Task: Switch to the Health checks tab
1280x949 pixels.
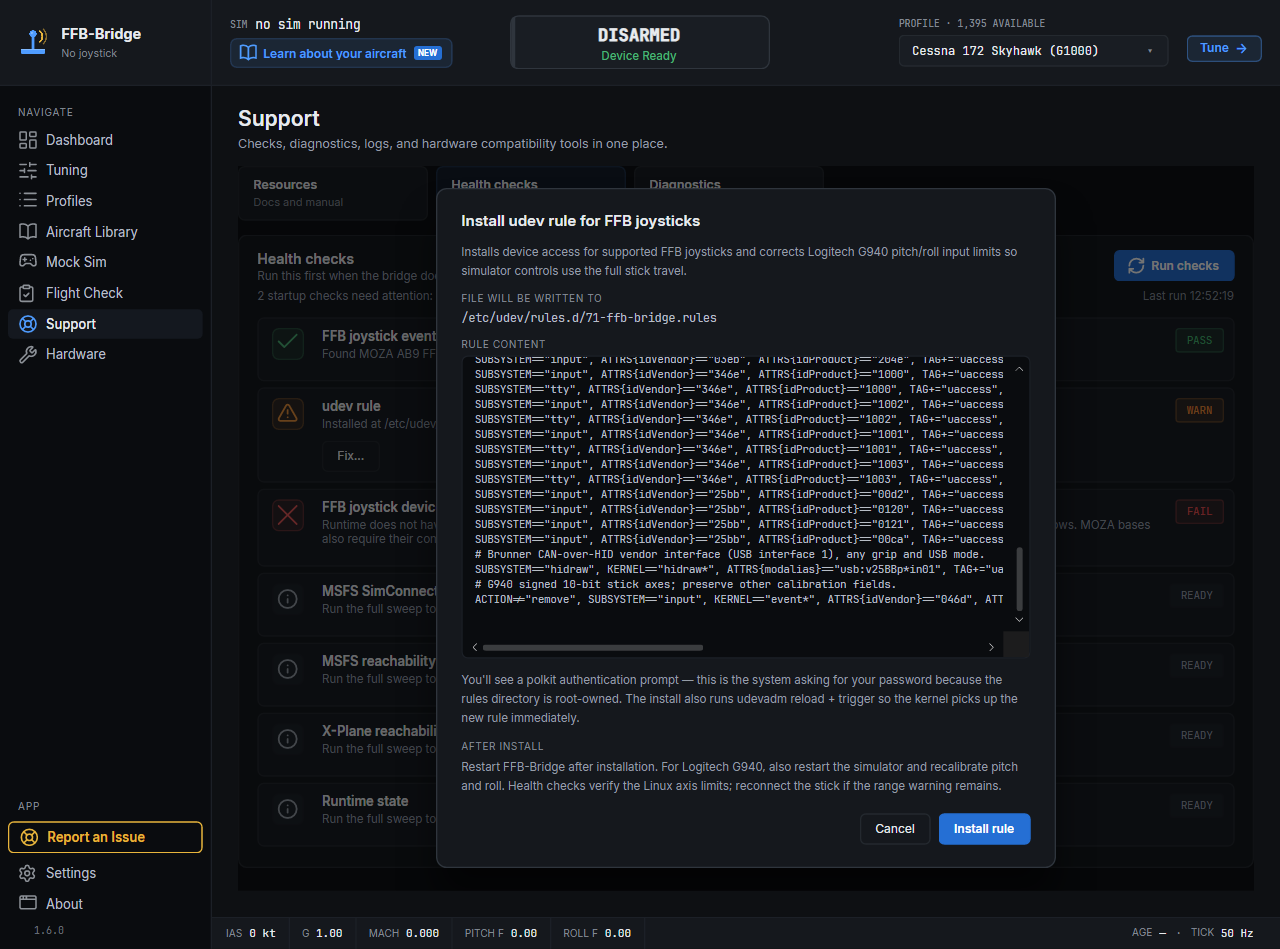Action: click(531, 179)
